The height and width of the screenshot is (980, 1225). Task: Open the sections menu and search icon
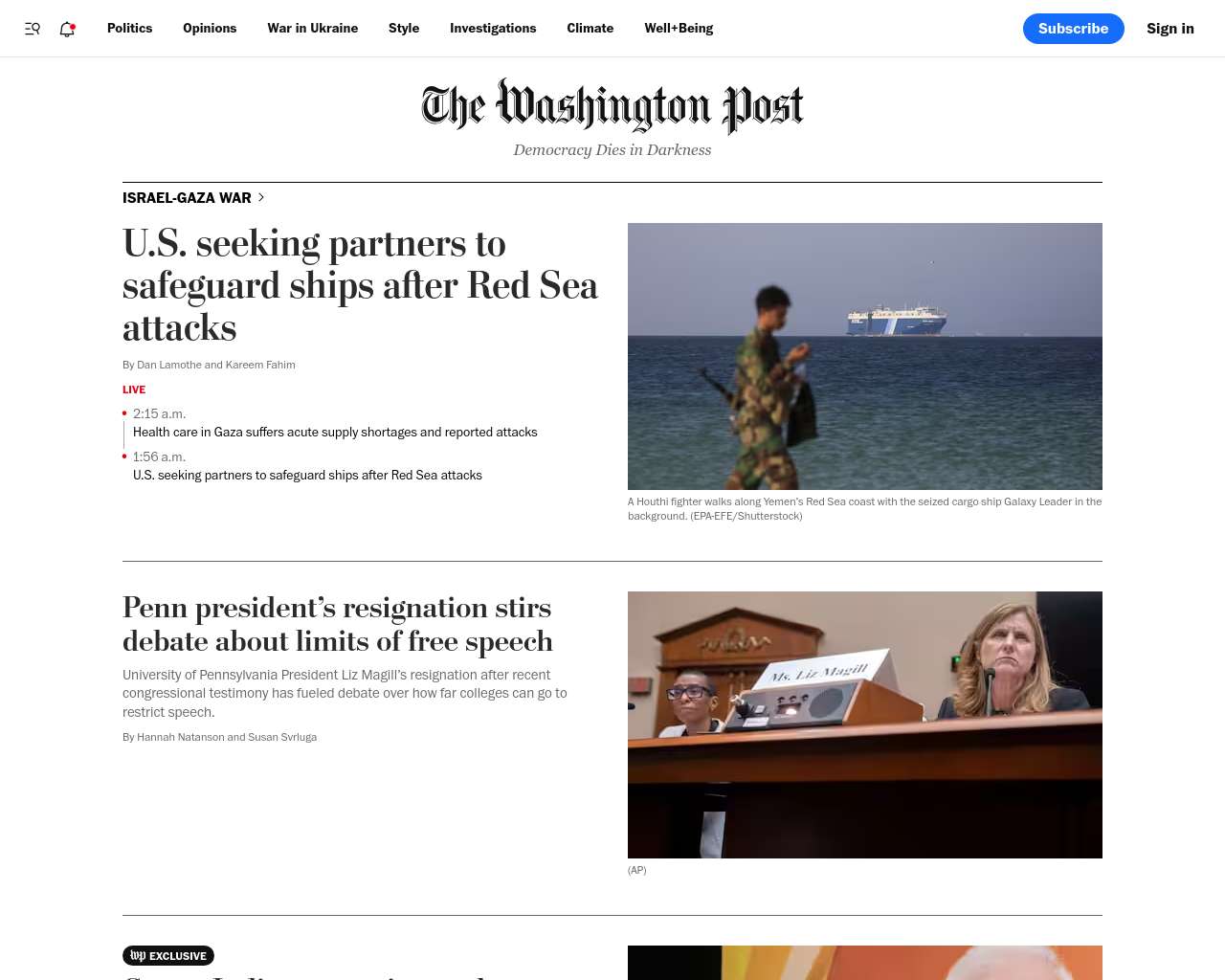32,29
